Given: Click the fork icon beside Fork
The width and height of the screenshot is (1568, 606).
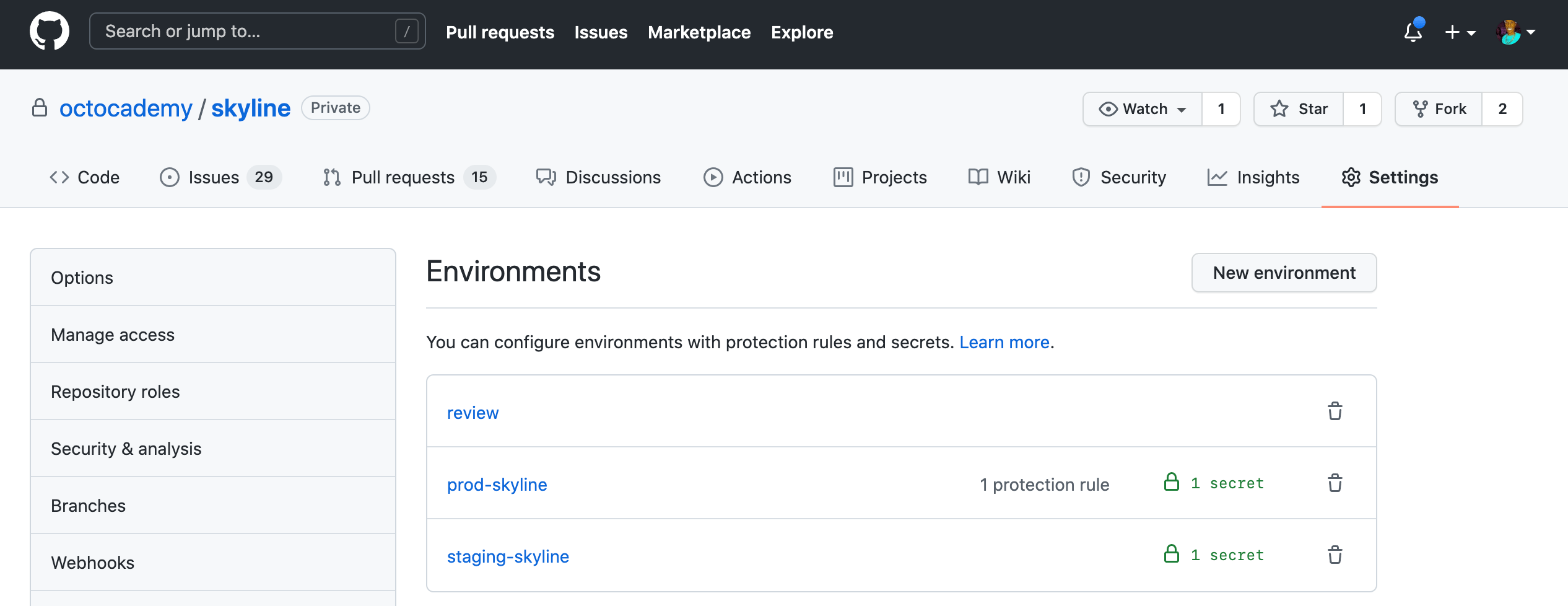Looking at the screenshot, I should tap(1421, 108).
